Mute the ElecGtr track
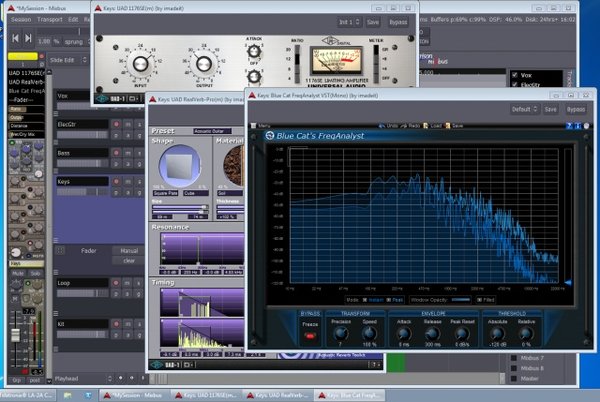 (128, 124)
